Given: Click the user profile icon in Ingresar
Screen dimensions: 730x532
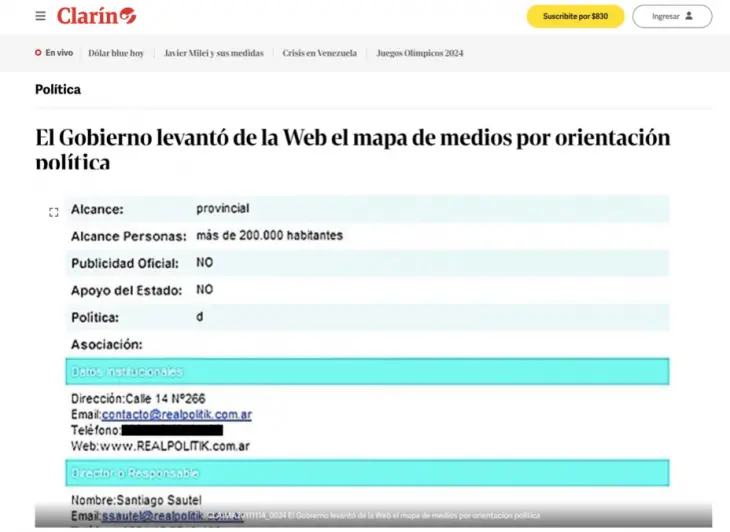Looking at the screenshot, I should 689,16.
